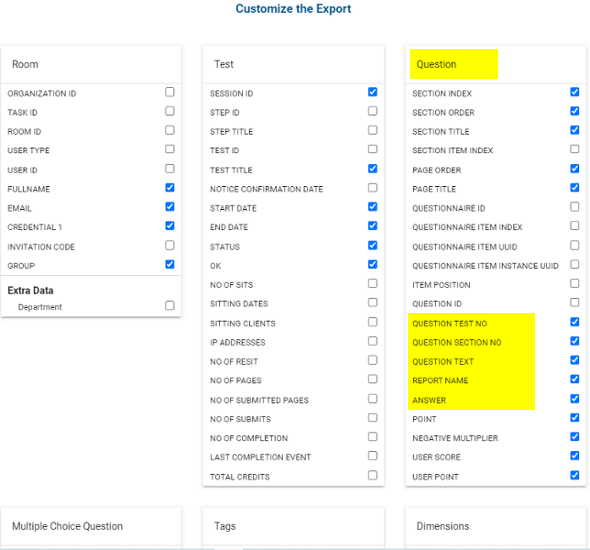
Task: Enable NOTICE CONFIRMATION DATE checkbox
Action: point(373,188)
